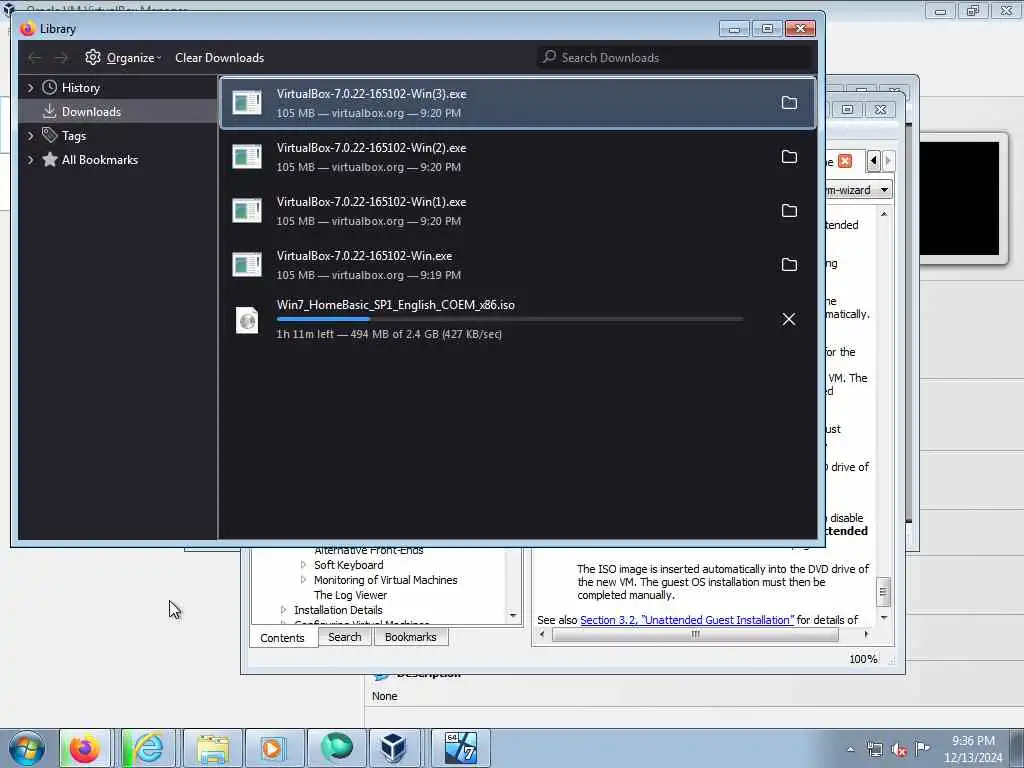Screen dimensions: 1024x768
Task: Show VirtualBox-7.0.22-165102-Win.exe in its folder
Action: coord(789,264)
